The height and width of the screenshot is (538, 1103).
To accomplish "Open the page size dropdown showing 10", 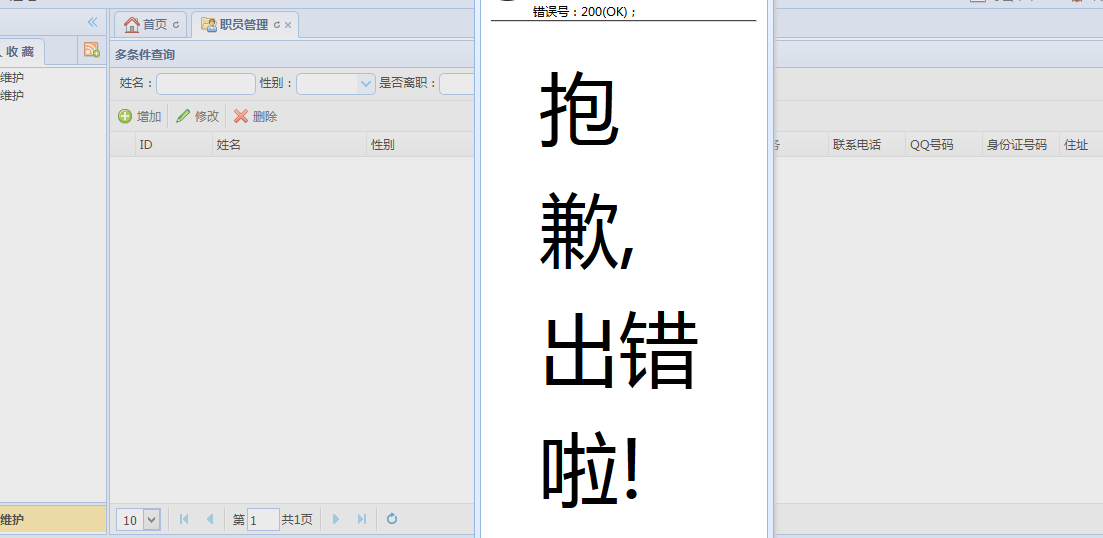I will (152, 520).
